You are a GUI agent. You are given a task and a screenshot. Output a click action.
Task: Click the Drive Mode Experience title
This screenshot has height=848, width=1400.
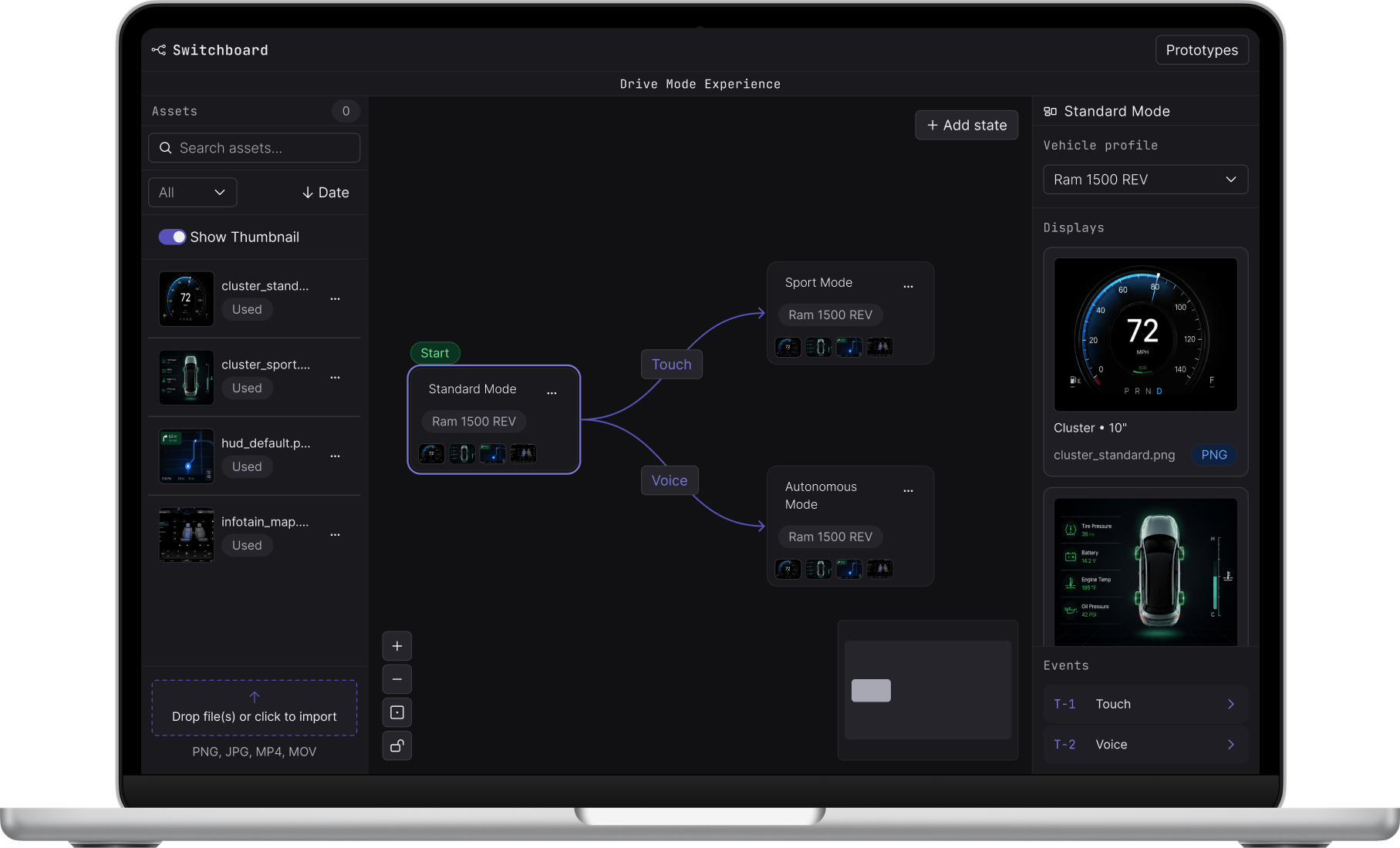(700, 84)
